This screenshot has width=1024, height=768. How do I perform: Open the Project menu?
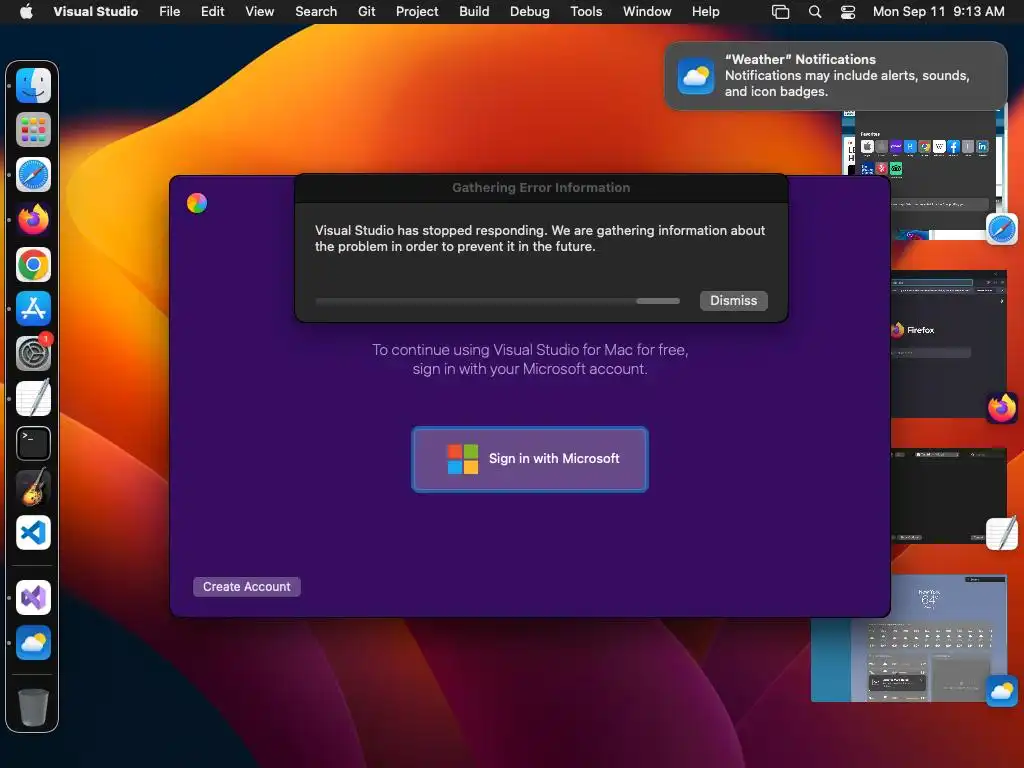417,11
